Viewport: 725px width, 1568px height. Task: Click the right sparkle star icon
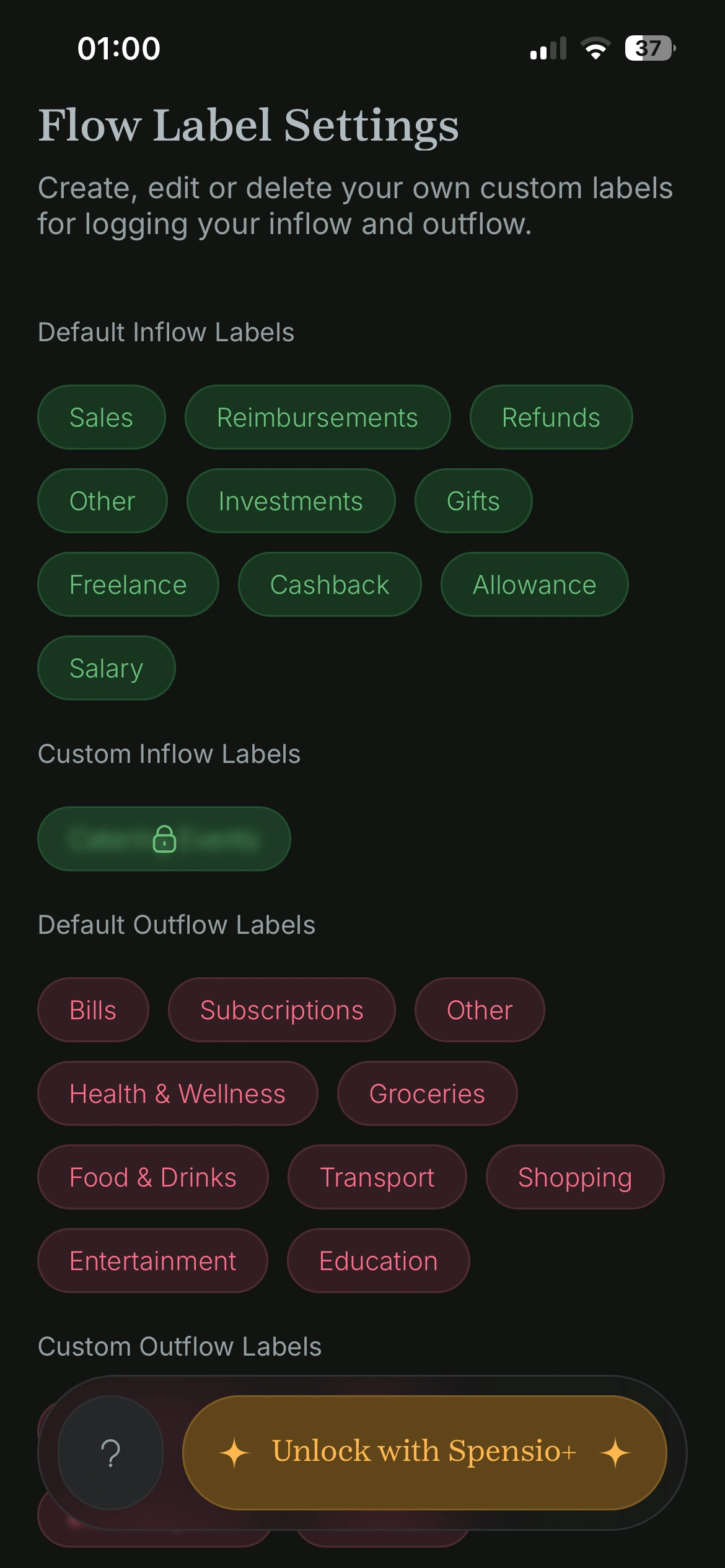615,1453
